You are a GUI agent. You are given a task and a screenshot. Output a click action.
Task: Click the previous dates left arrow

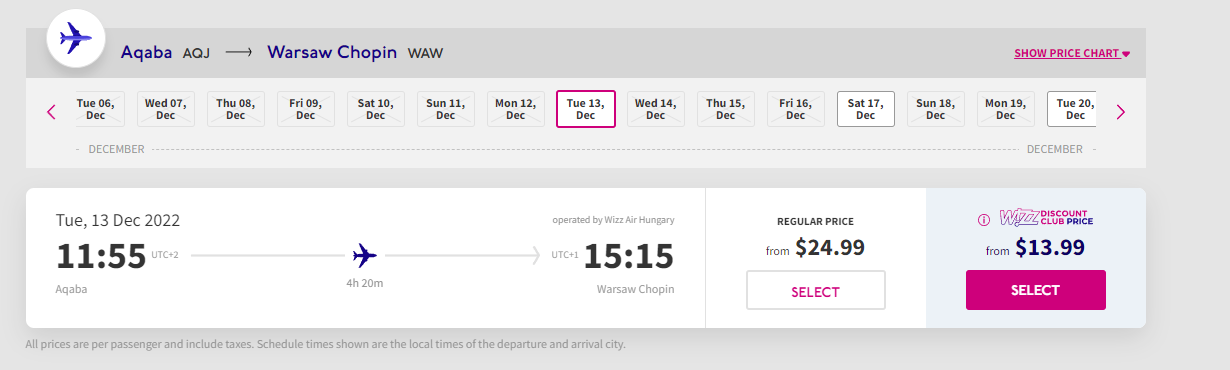(52, 112)
